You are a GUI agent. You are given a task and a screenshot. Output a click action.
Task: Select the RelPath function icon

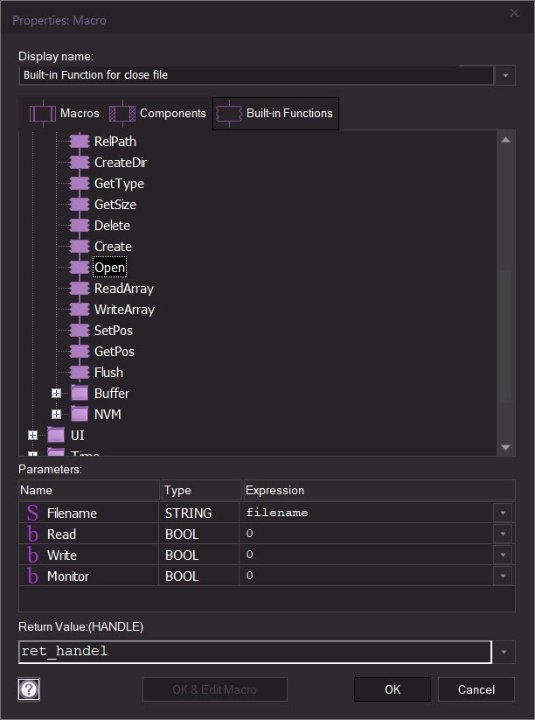point(79,141)
